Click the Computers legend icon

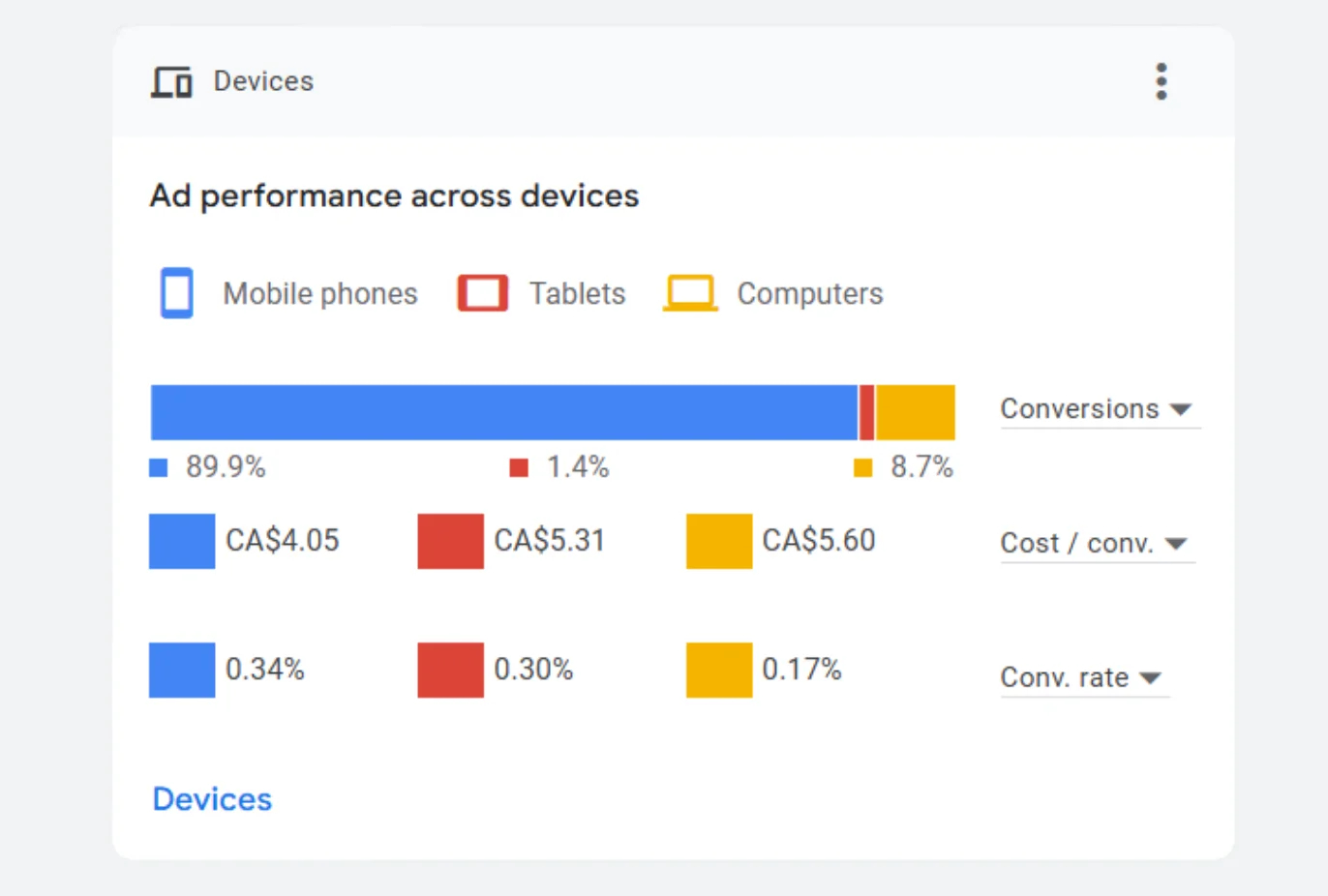690,293
